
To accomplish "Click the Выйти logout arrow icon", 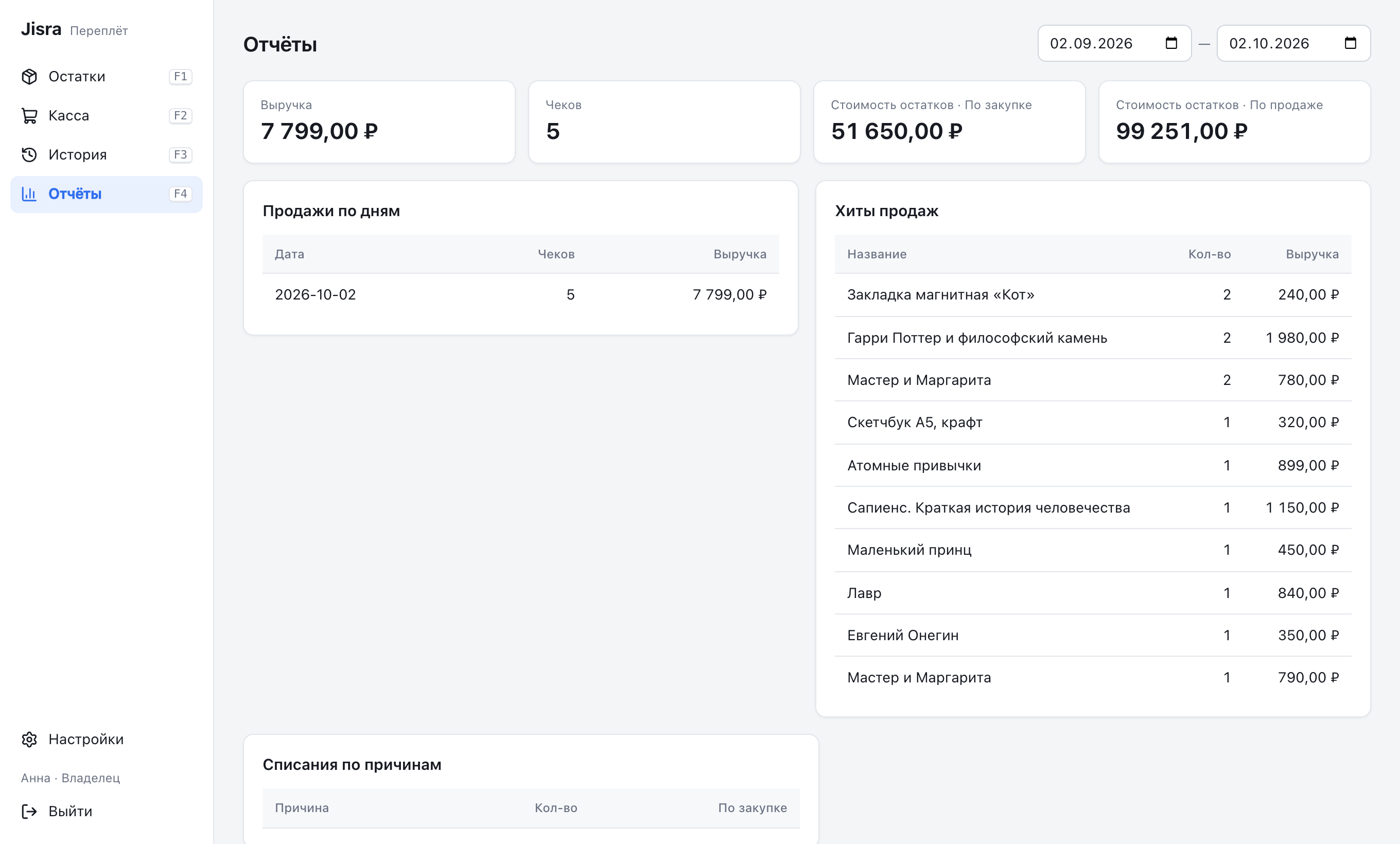I will (29, 811).
